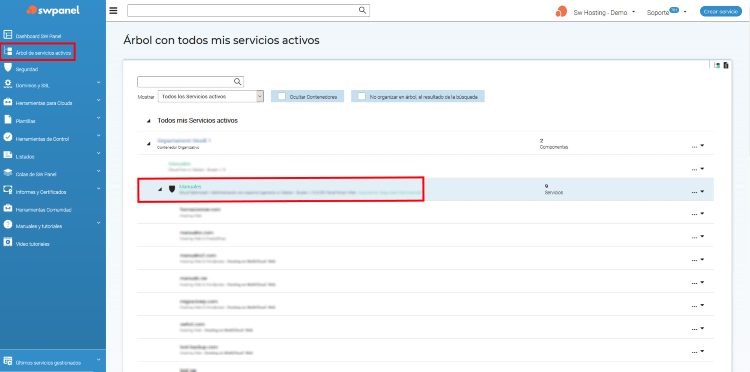750x372 pixels.
Task: Open the options menu on 9 Servicios row
Action: tap(698, 192)
